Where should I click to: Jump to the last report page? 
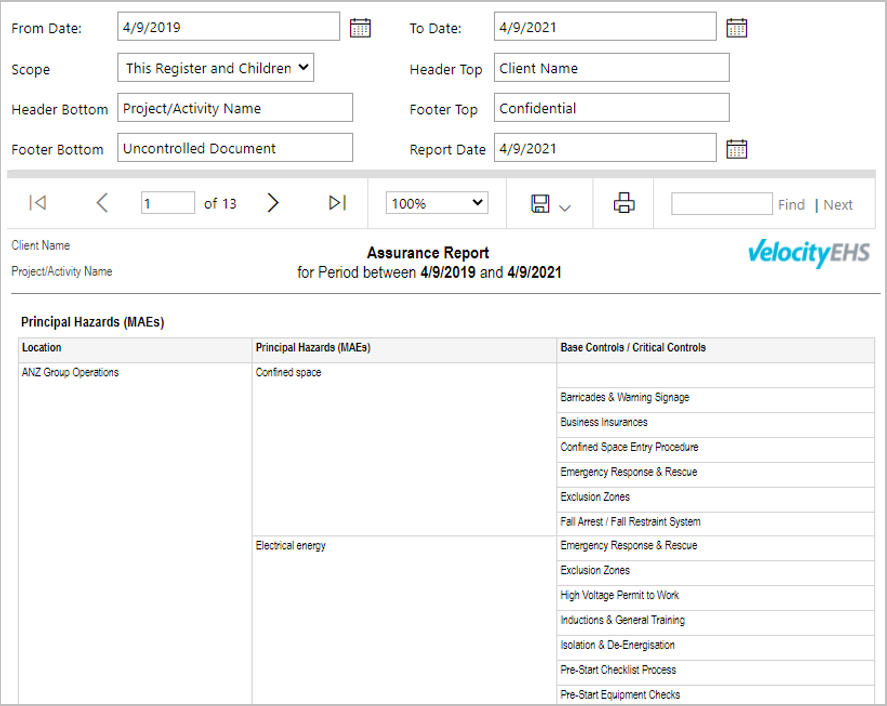(x=337, y=203)
